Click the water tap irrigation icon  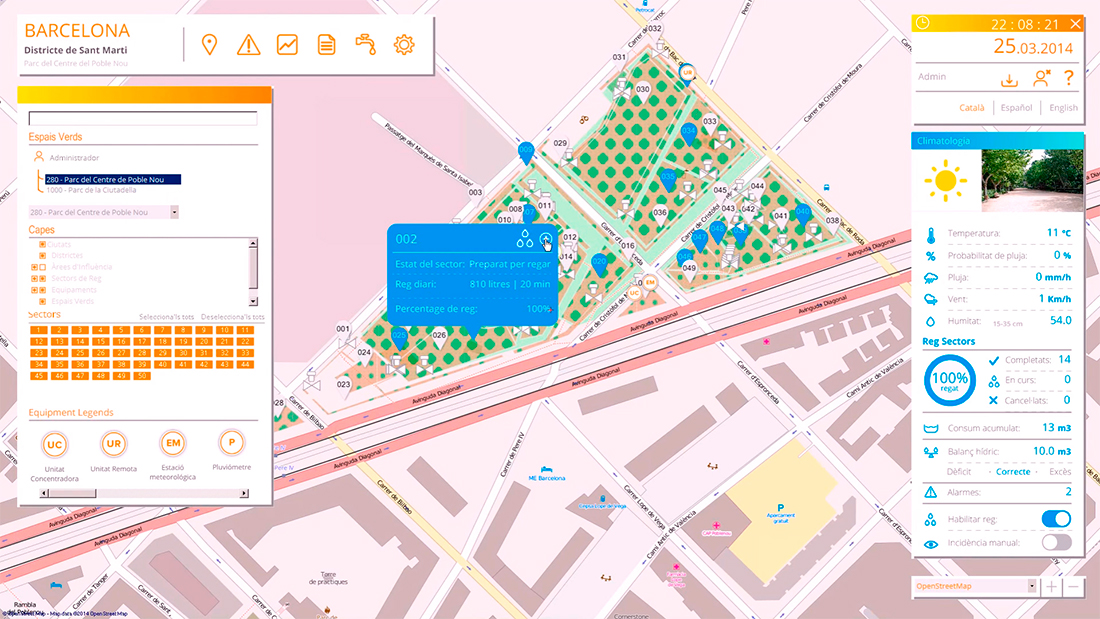(x=365, y=45)
